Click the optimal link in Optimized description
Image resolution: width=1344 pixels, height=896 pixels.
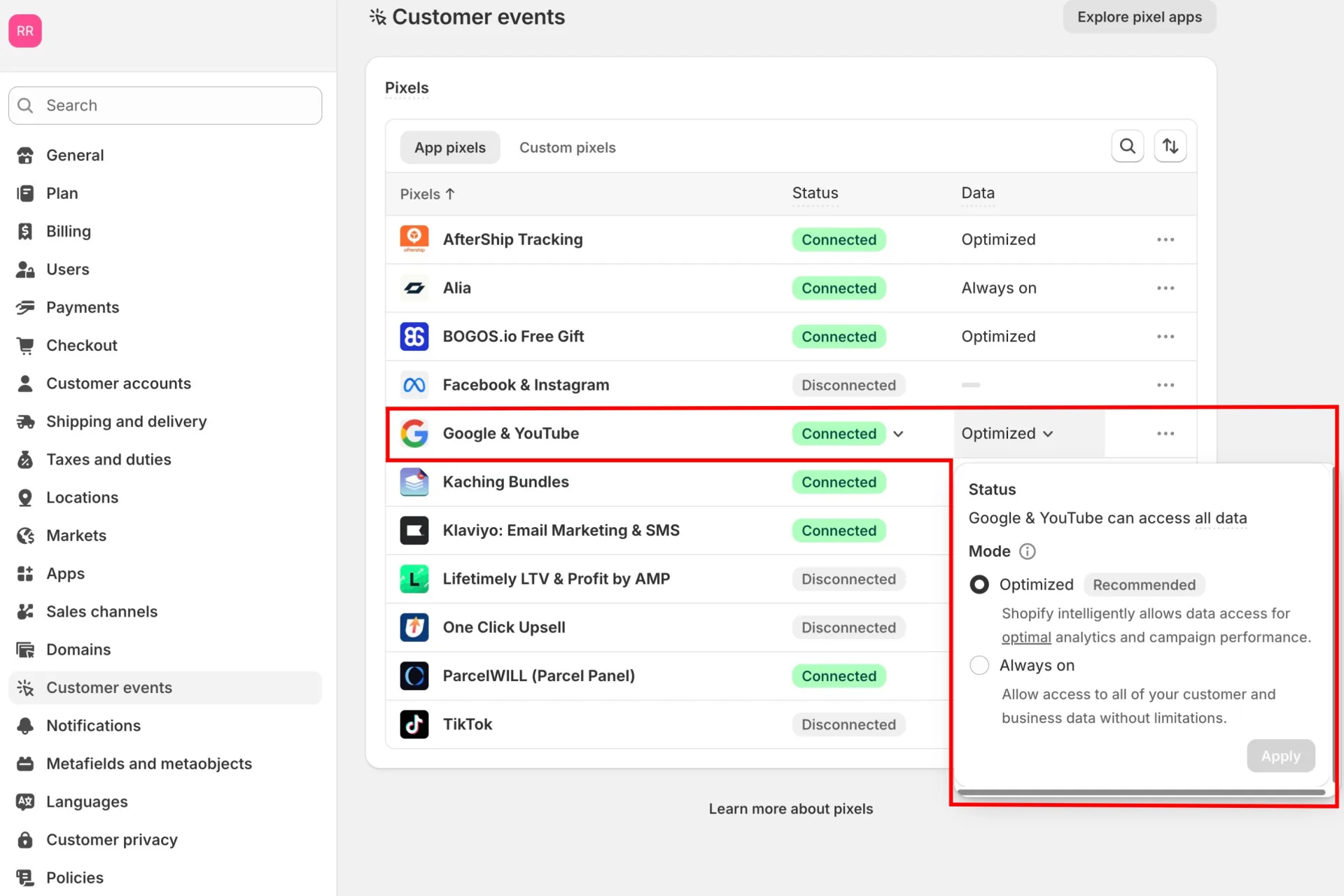point(1026,638)
